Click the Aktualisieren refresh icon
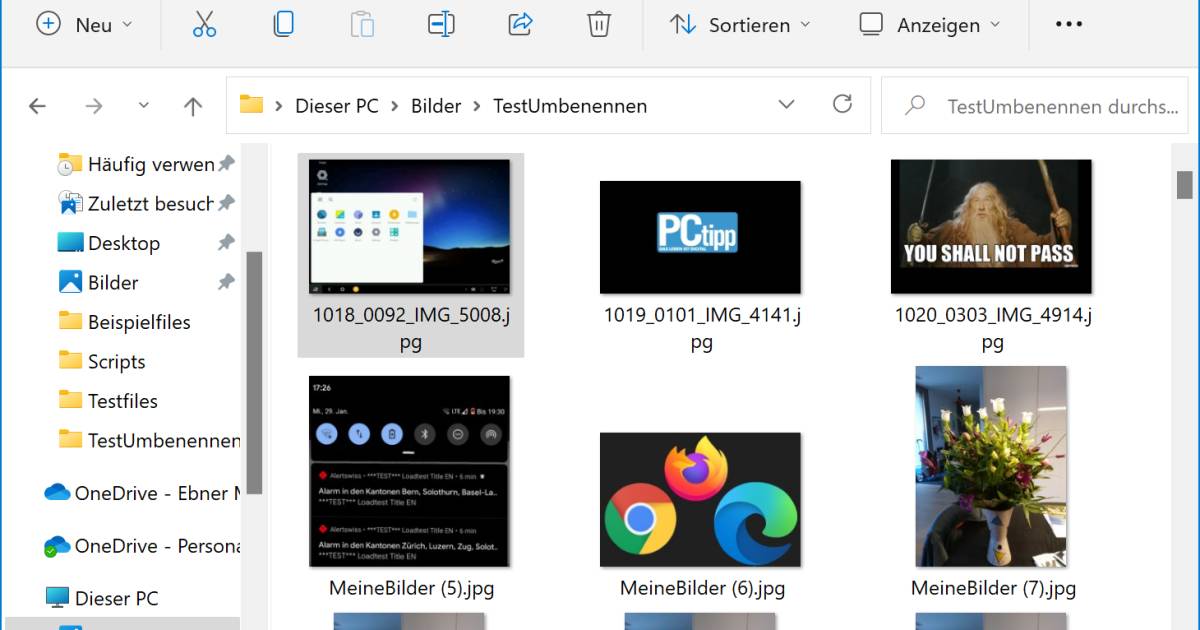1200x630 pixels. point(843,104)
